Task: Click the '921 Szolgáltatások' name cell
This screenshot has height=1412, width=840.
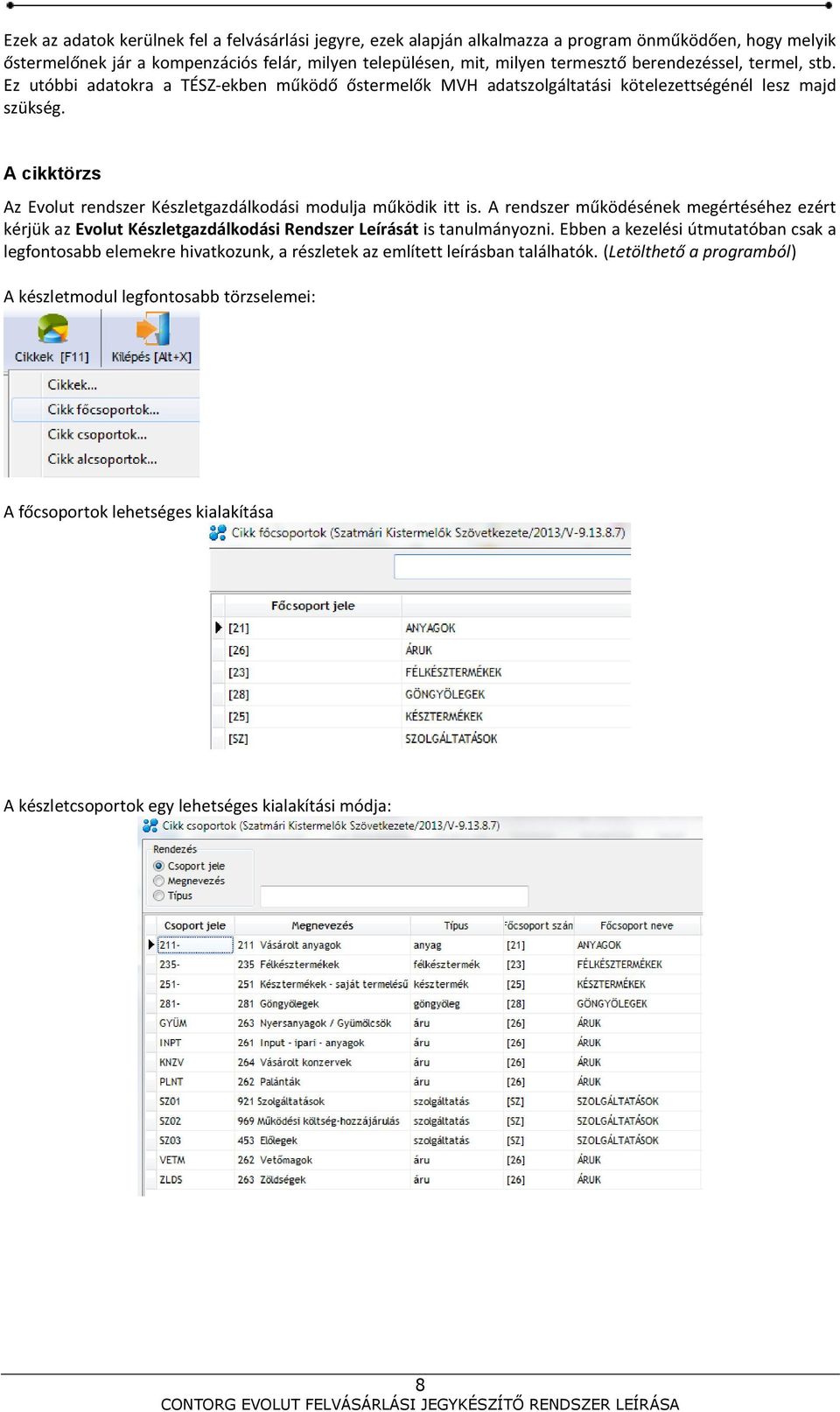Action: click(x=322, y=1101)
